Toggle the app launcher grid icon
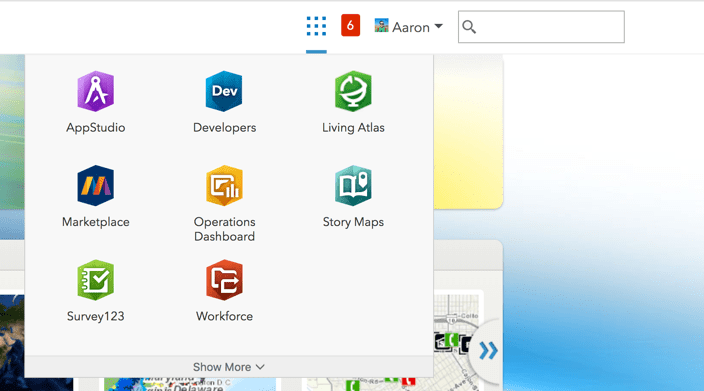This screenshot has height=391, width=704. 316,26
